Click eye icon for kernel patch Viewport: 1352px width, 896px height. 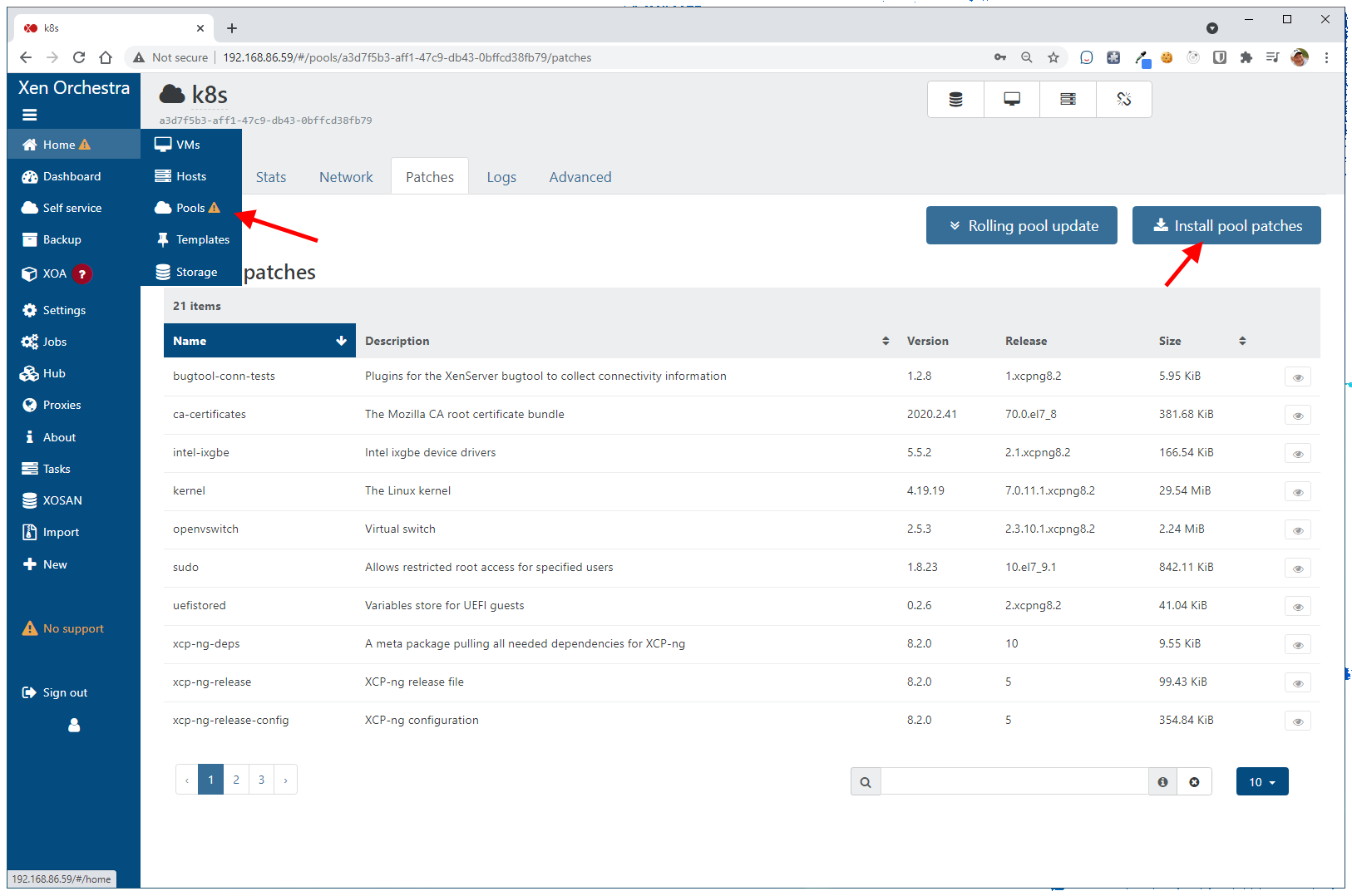1297,492
